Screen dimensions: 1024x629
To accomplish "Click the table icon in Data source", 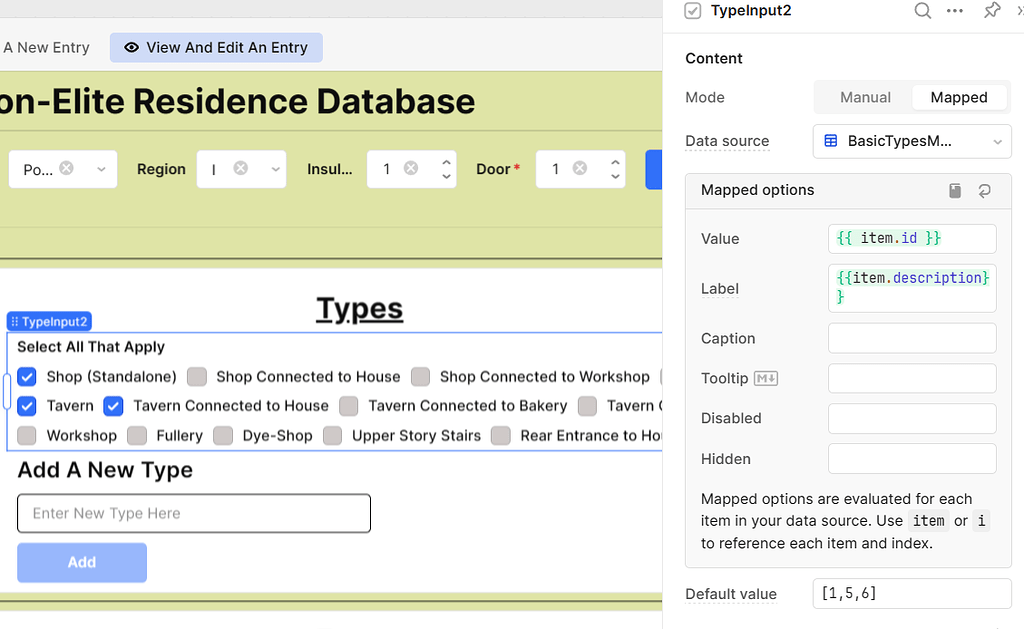I will tap(831, 141).
